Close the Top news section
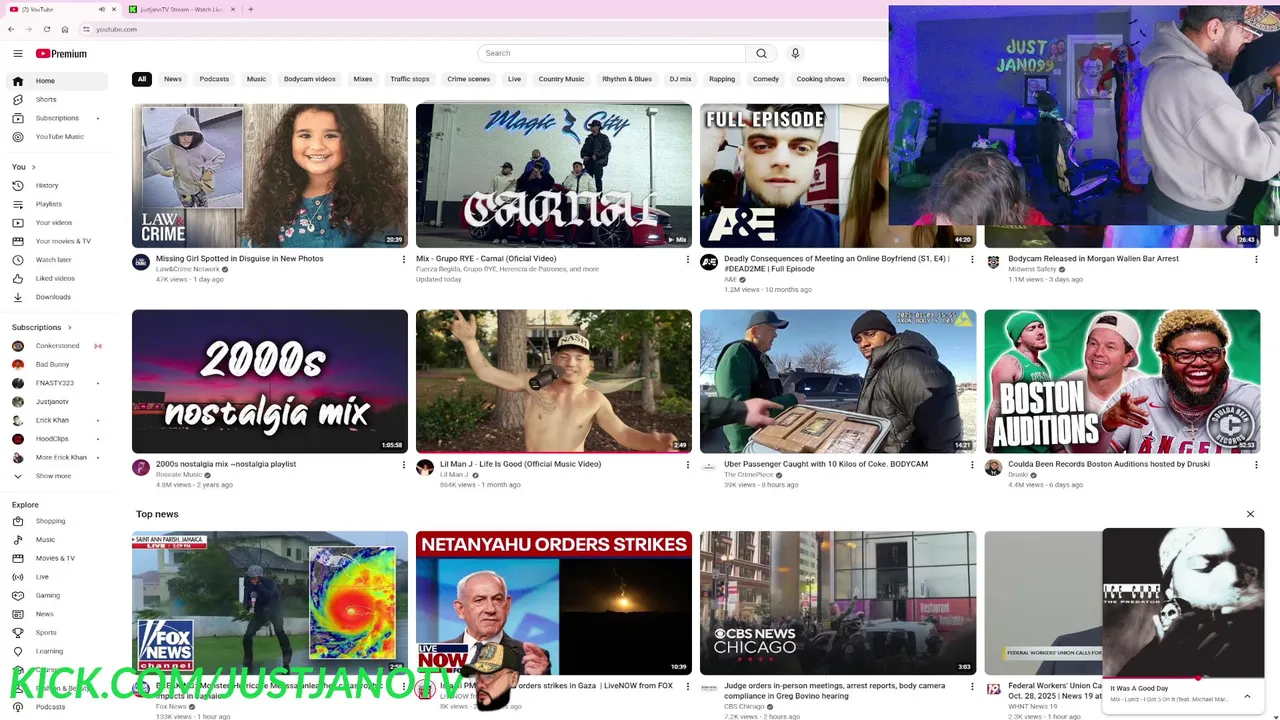The image size is (1280, 720). pyautogui.click(x=1250, y=514)
